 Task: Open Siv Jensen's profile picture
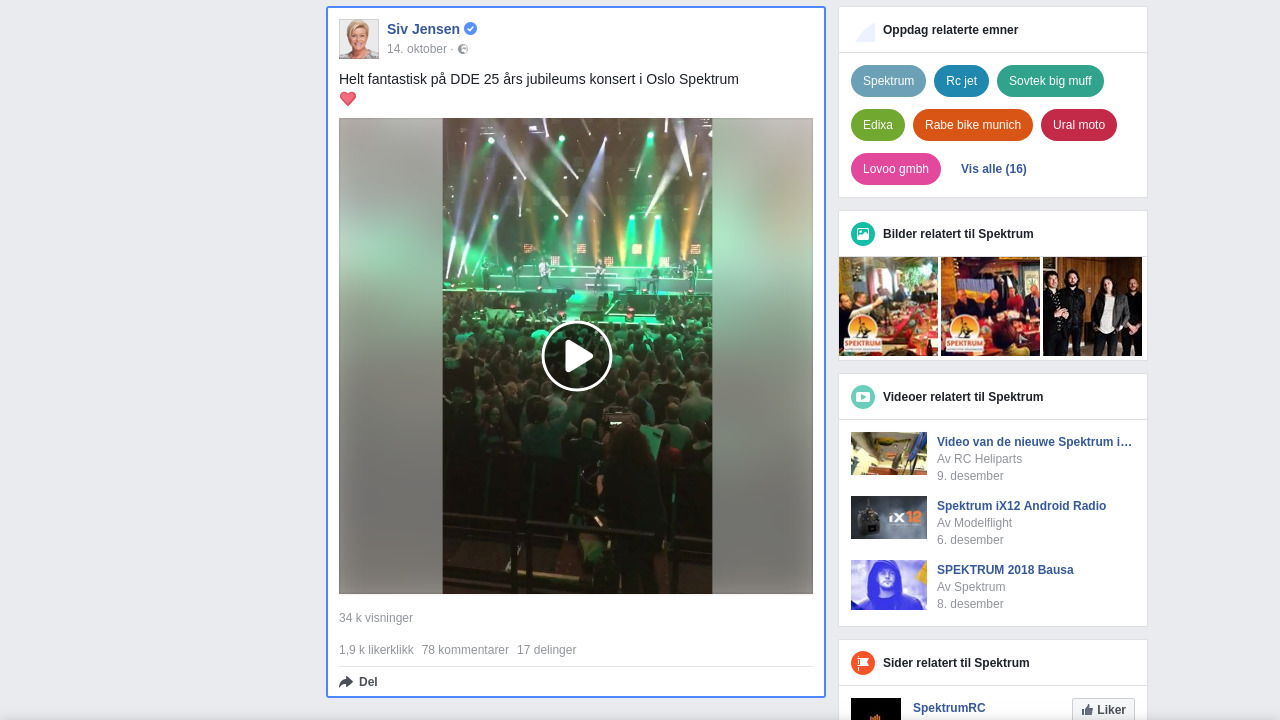pyautogui.click(x=359, y=39)
